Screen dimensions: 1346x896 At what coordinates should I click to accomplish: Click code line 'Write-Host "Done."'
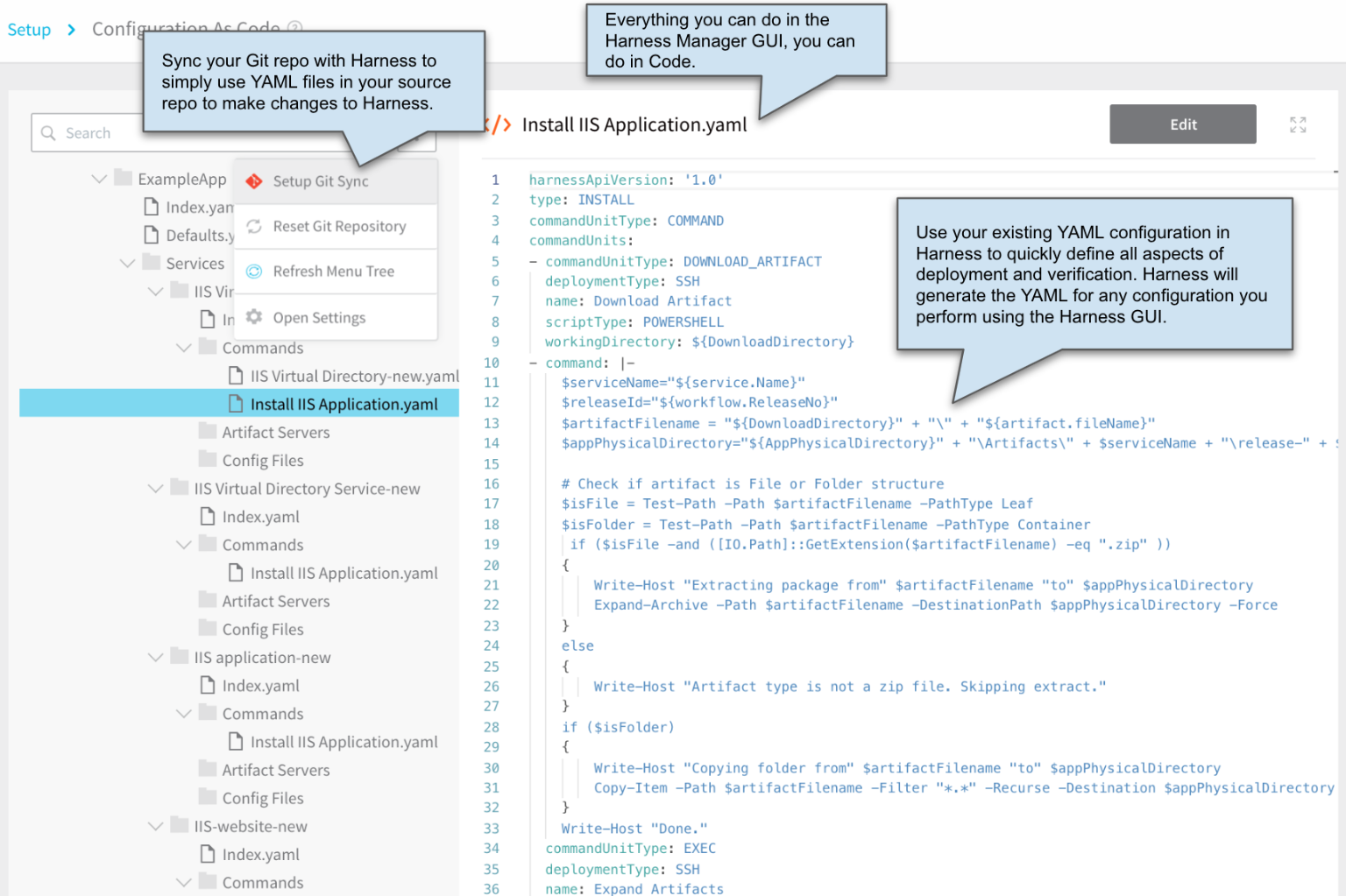coord(634,828)
